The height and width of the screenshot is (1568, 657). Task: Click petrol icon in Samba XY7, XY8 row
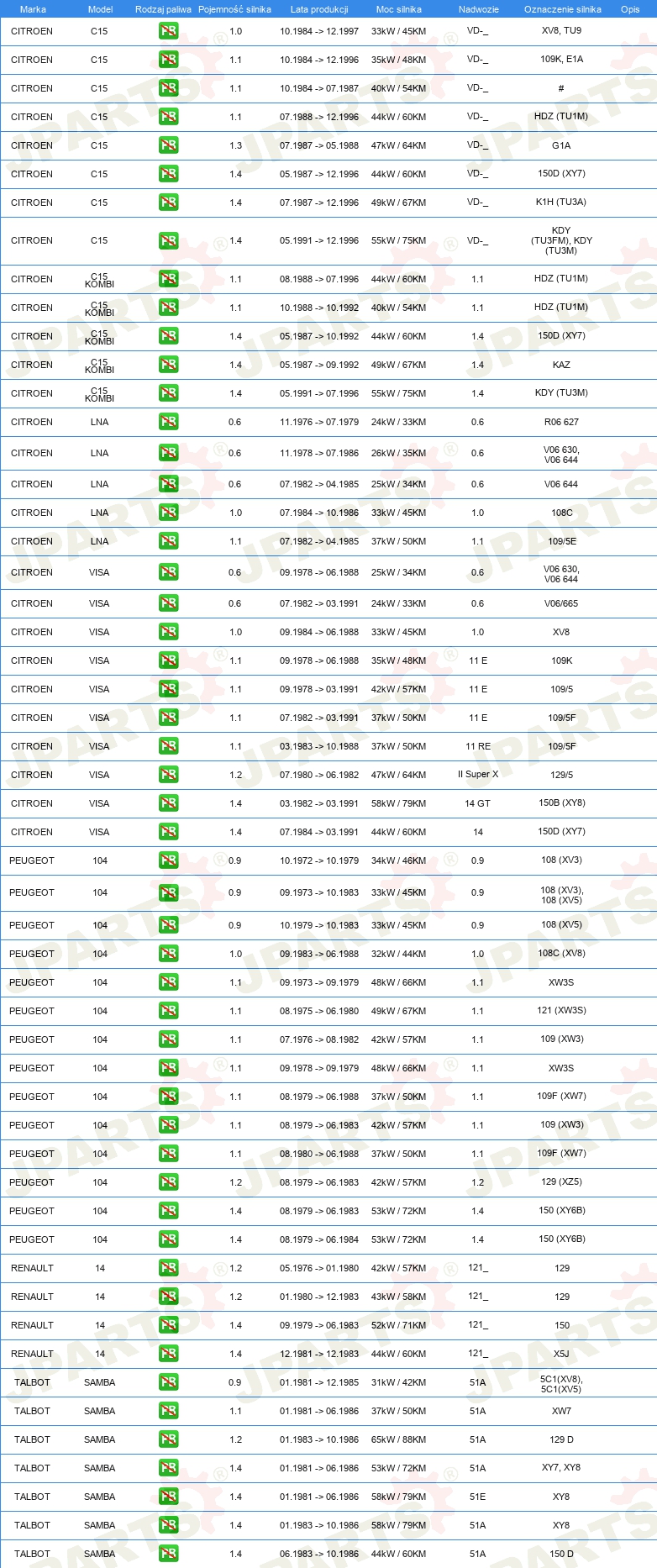(x=168, y=1468)
